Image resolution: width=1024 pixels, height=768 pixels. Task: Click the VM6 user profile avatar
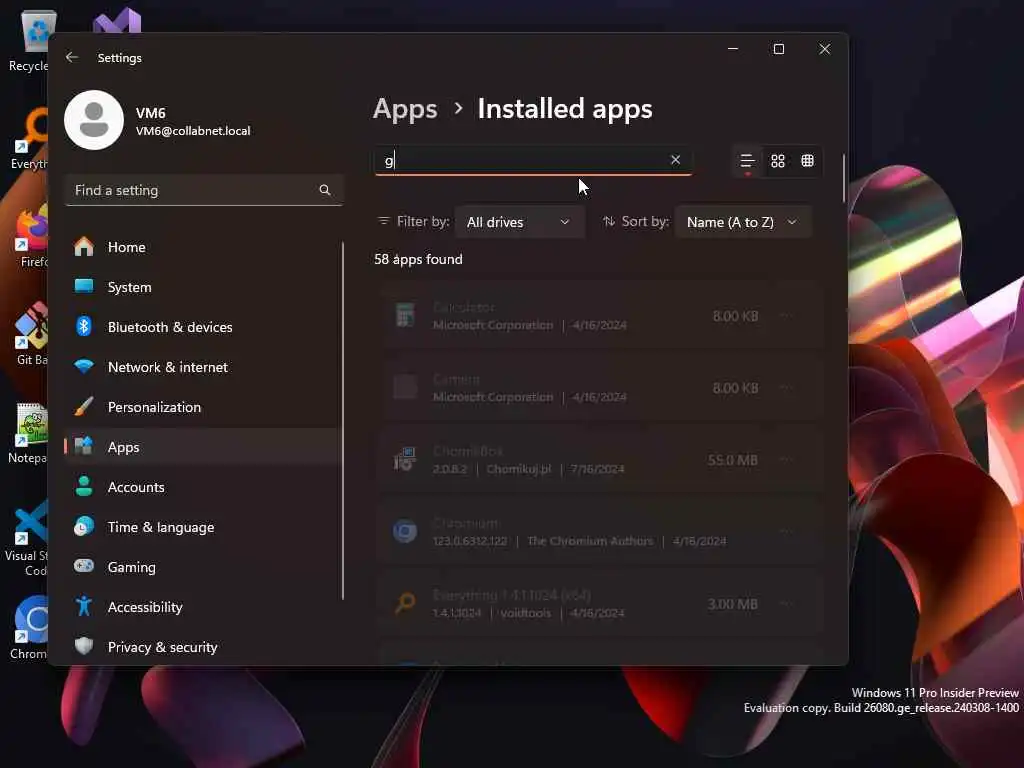pos(94,120)
